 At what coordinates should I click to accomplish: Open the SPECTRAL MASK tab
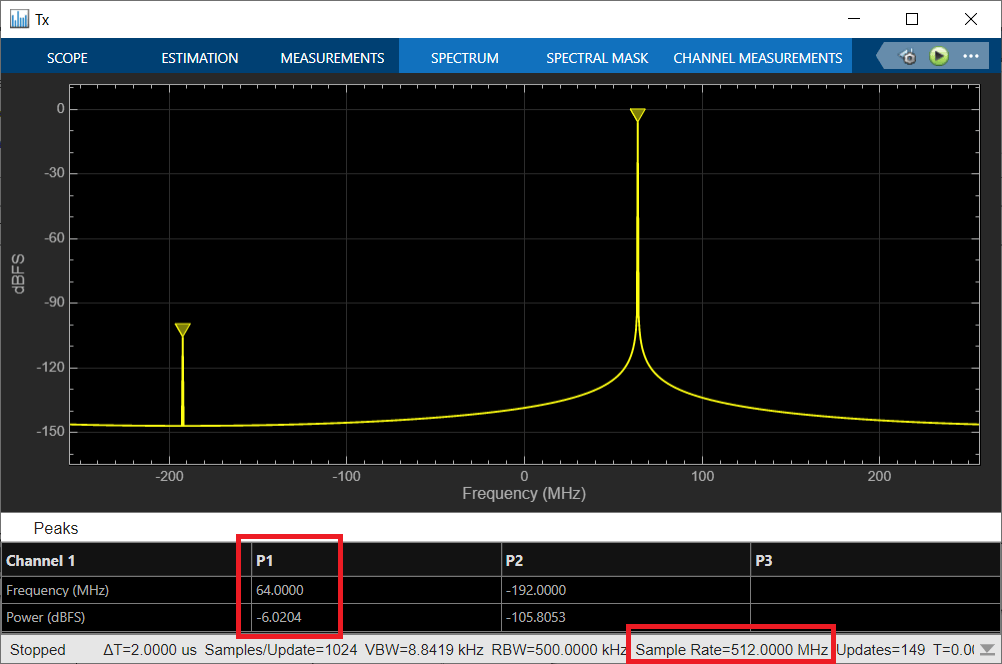[x=597, y=58]
